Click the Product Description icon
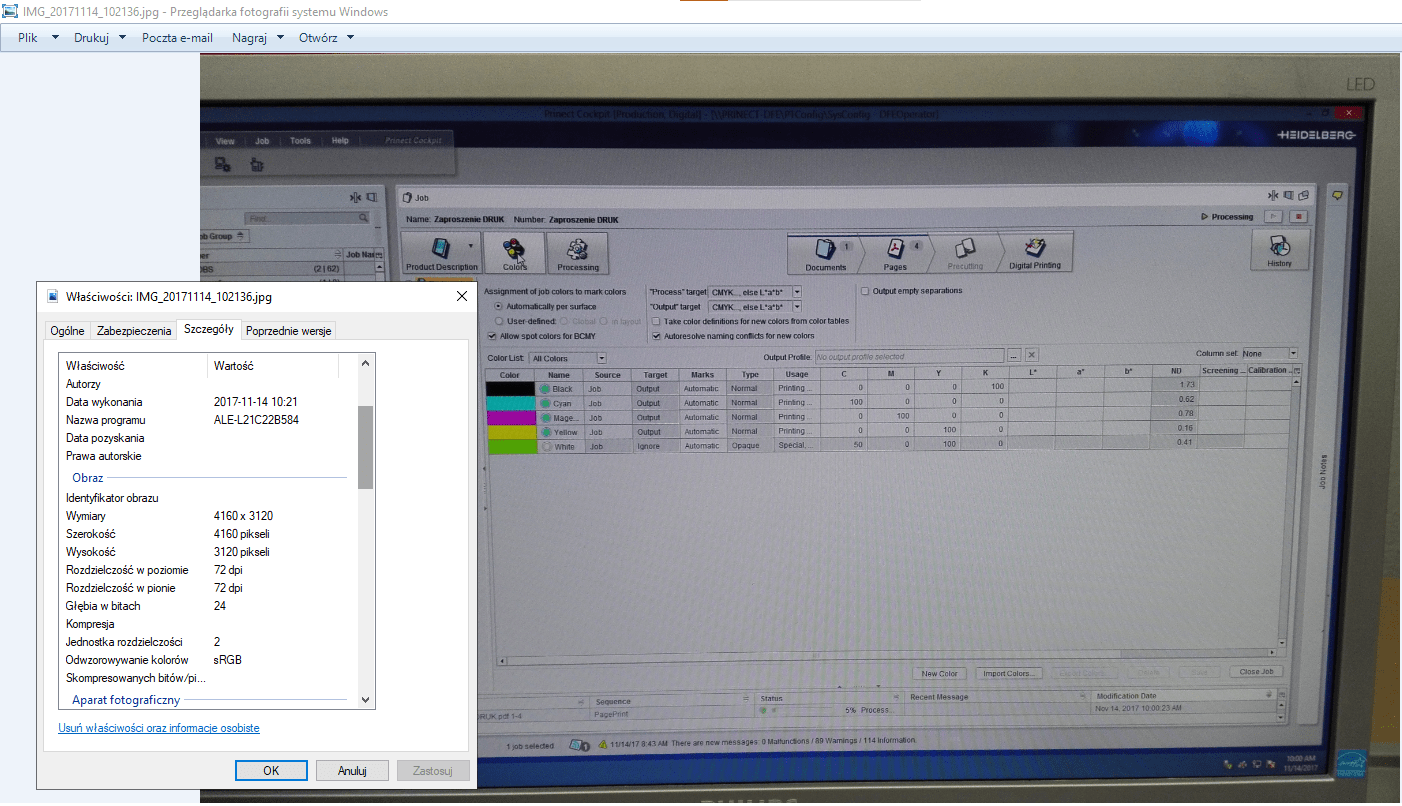 click(440, 249)
